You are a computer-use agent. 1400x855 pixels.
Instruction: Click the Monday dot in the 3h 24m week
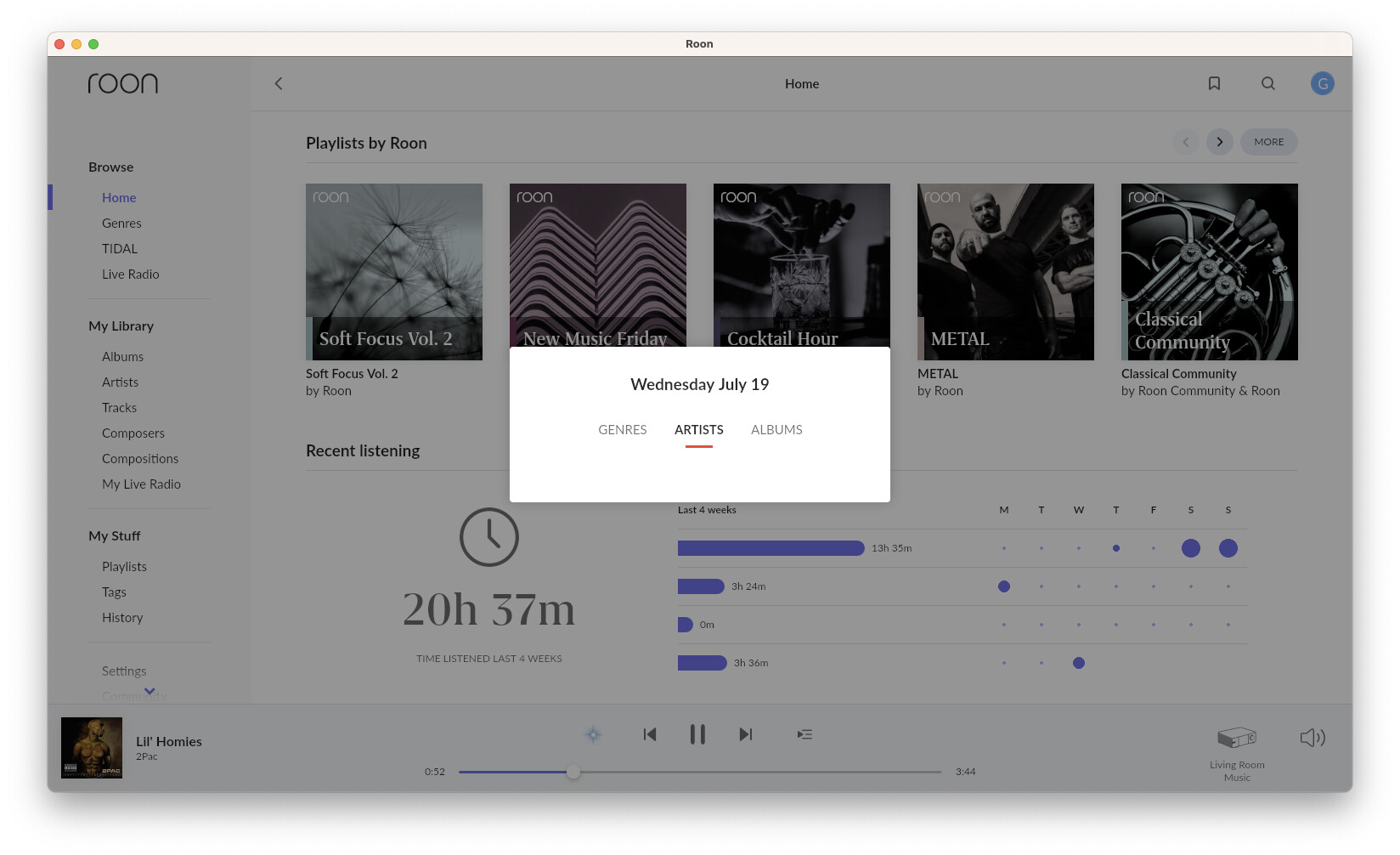pyautogui.click(x=1004, y=586)
